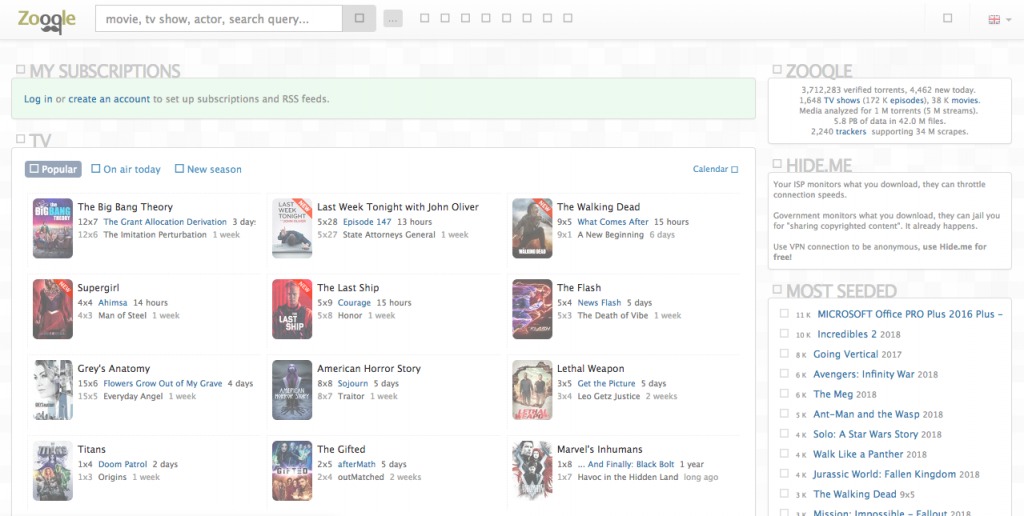Click 'use Hide.me for free!' text
This screenshot has width=1024, height=516.
pyautogui.click(x=880, y=252)
